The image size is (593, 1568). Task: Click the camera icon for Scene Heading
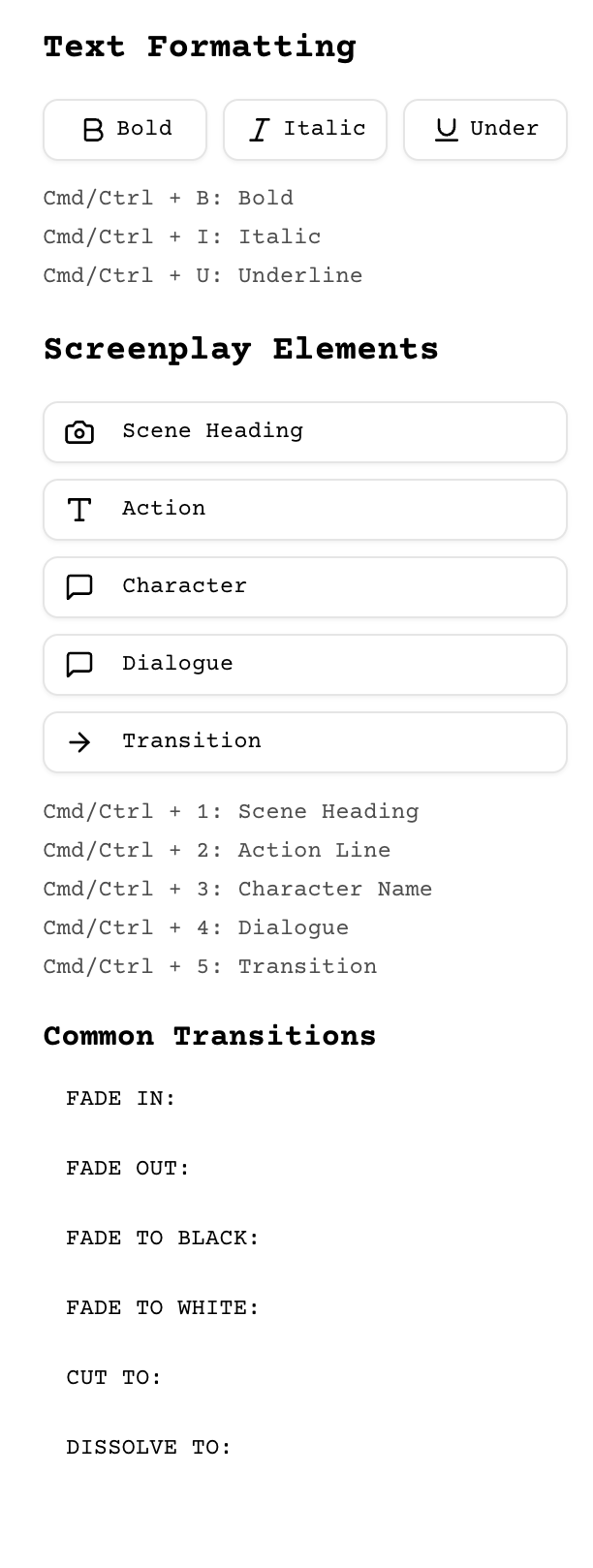tap(79, 432)
